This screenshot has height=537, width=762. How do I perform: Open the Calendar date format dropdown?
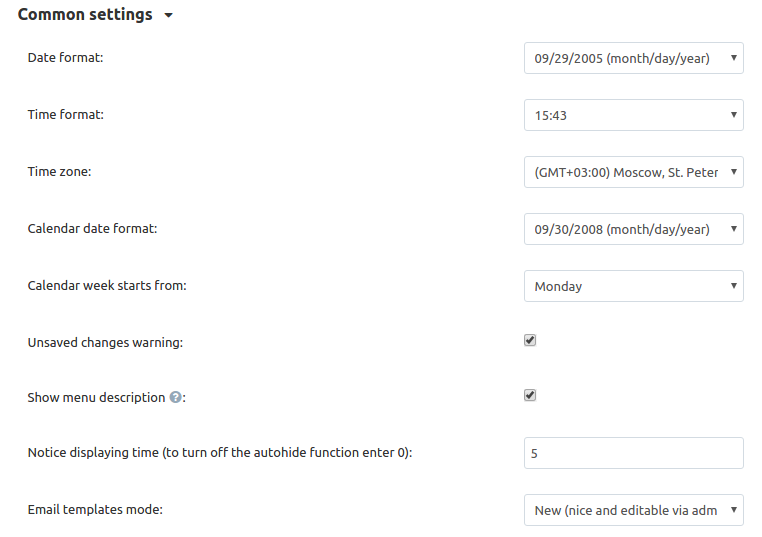click(634, 229)
